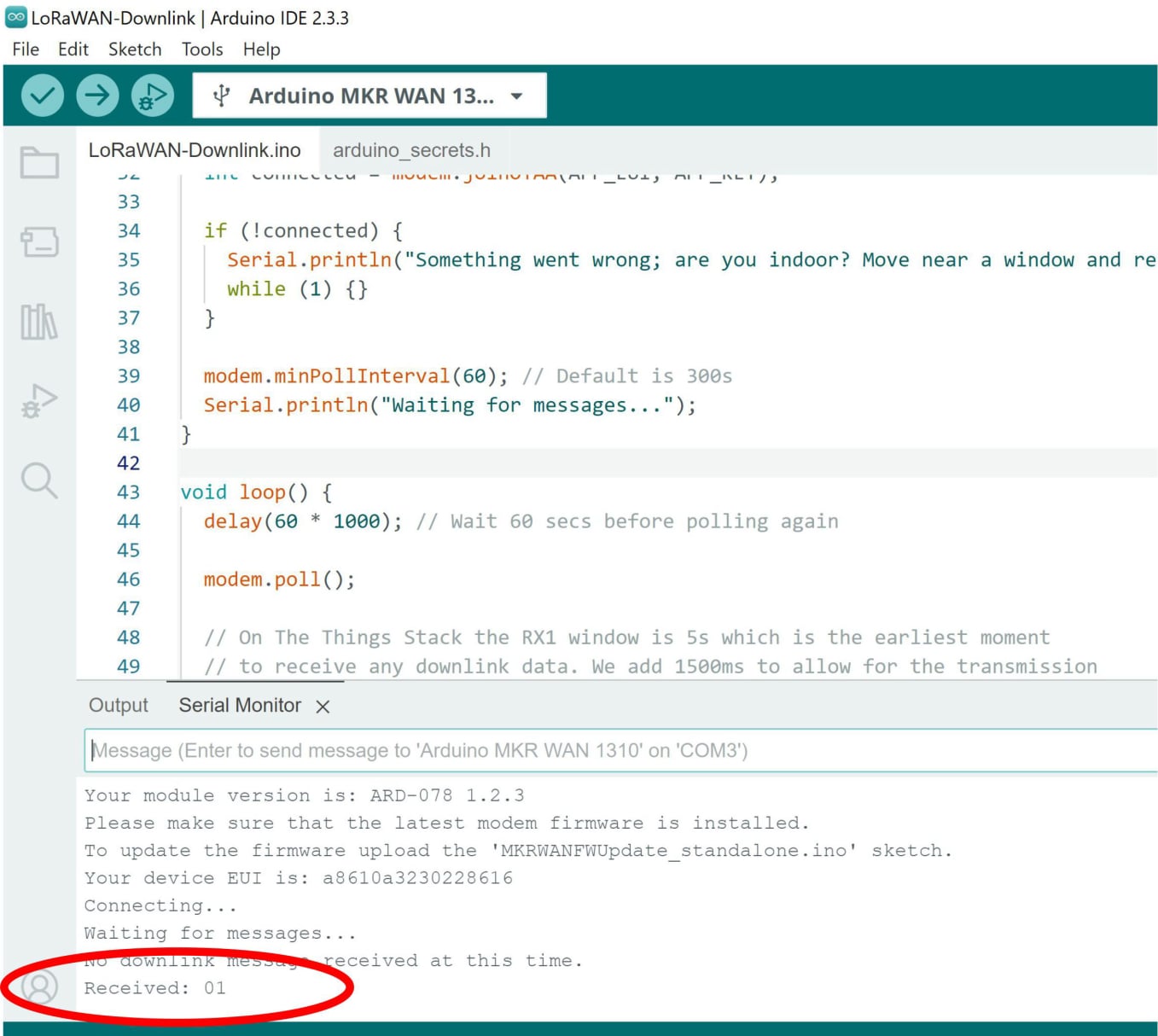This screenshot has height=1036, width=1158.
Task: Close the Serial Monitor tab
Action: (323, 707)
